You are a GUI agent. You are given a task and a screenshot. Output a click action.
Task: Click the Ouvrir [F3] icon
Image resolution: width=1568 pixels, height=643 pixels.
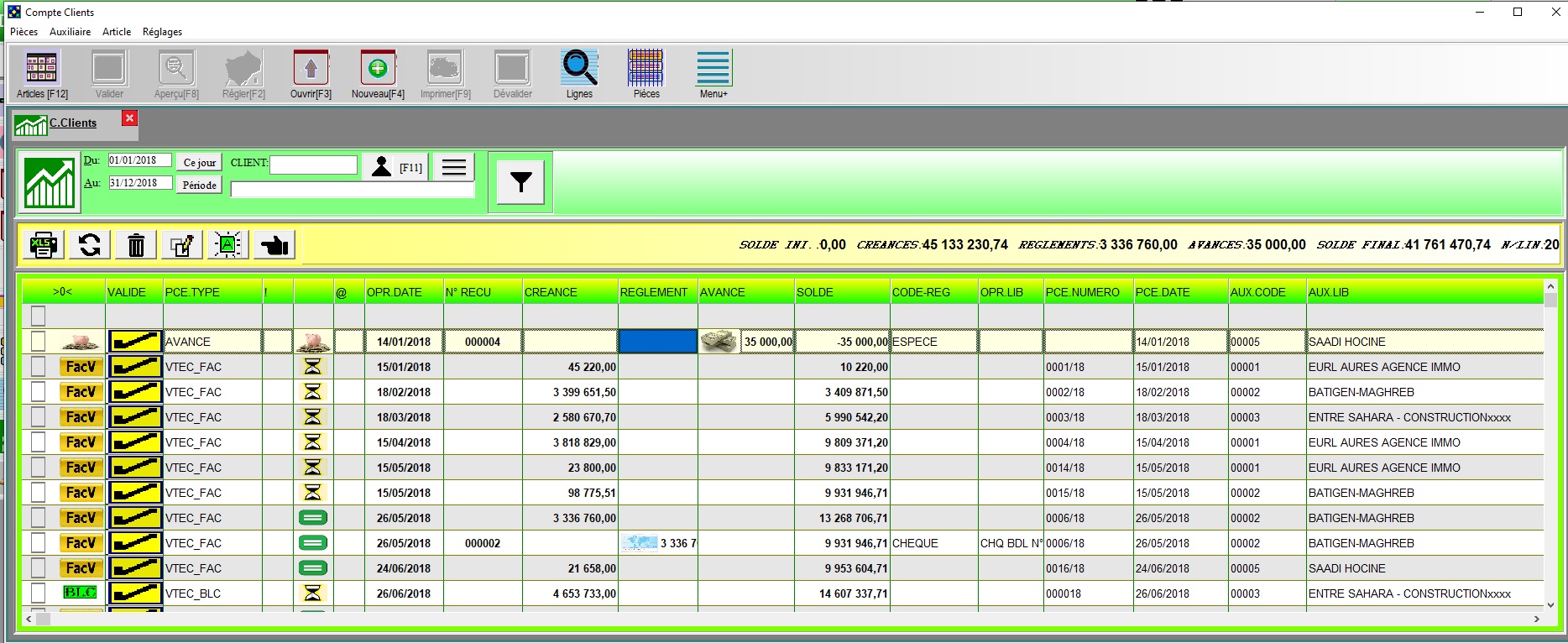(x=311, y=74)
